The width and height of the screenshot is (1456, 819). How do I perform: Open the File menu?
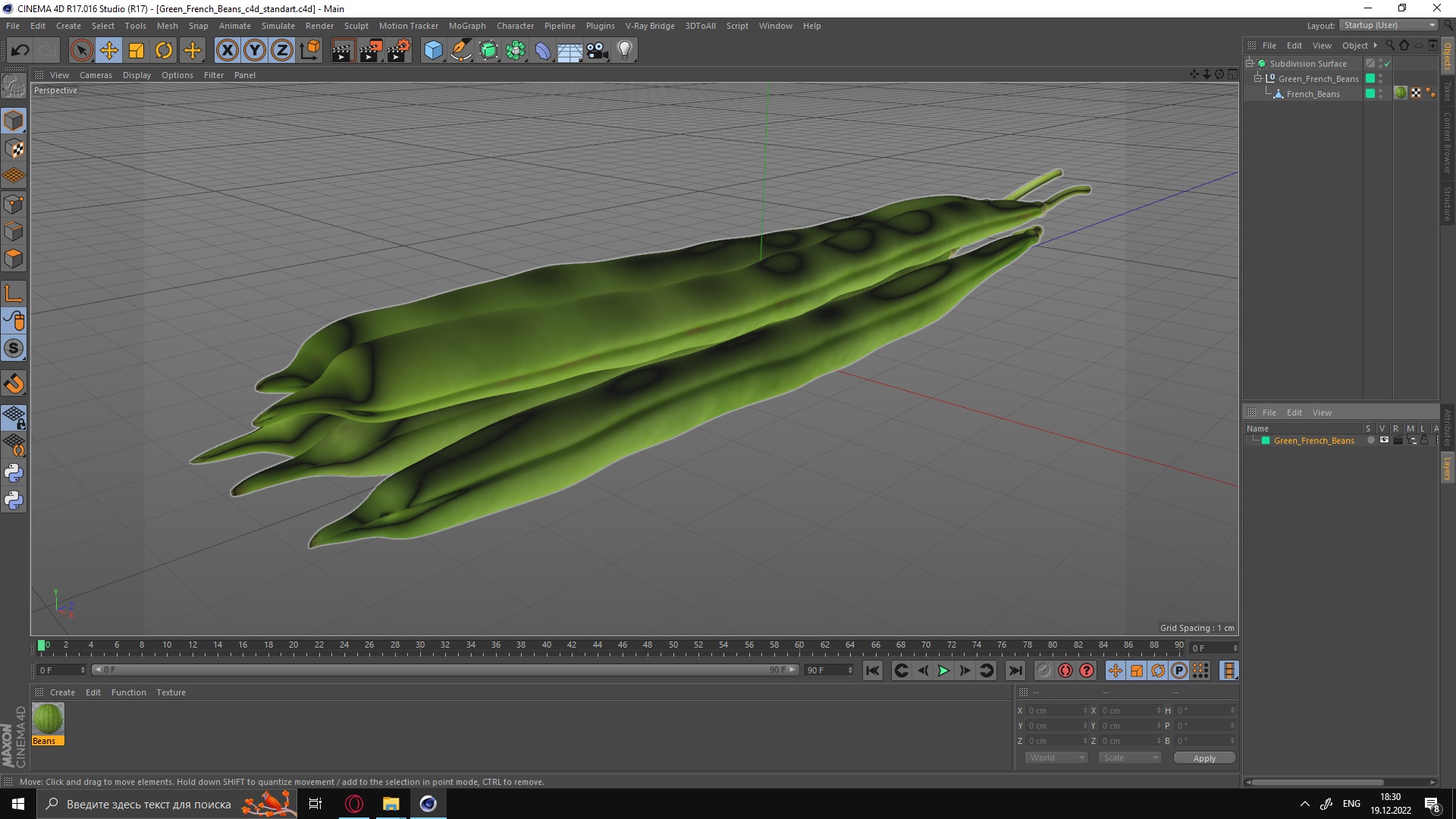tap(13, 26)
